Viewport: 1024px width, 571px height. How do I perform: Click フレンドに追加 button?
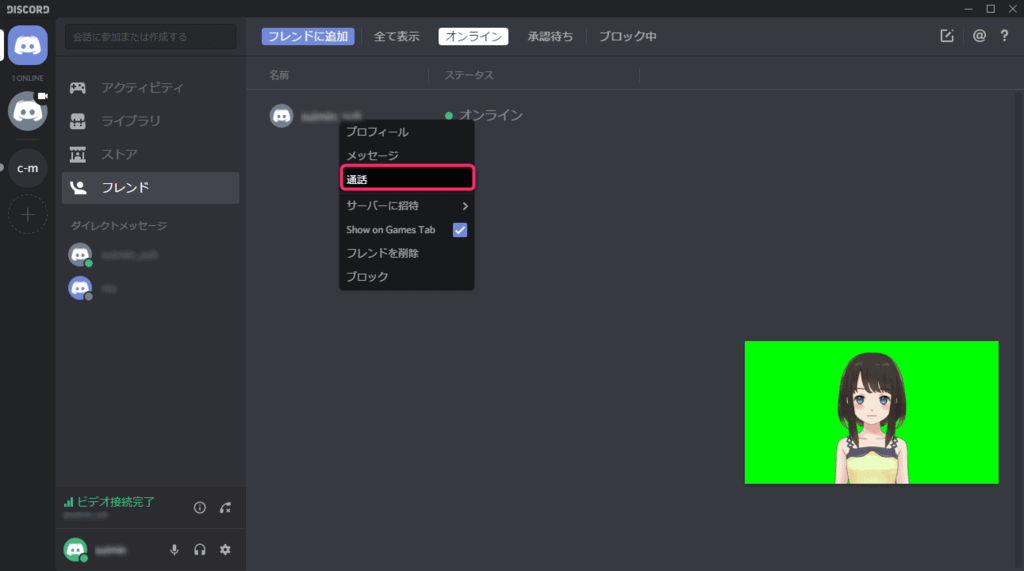(x=308, y=37)
